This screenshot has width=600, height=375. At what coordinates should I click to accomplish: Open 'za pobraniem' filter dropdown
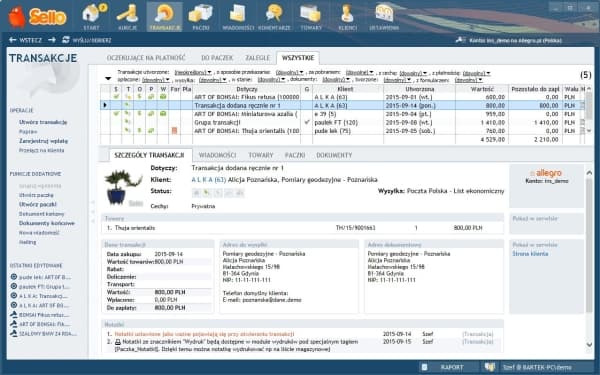click(x=360, y=73)
